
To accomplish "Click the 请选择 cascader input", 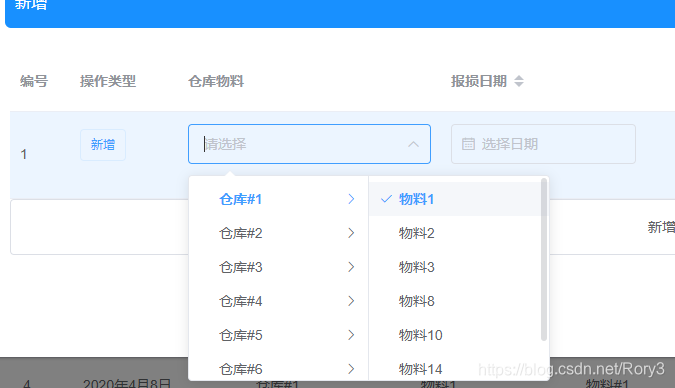I will pyautogui.click(x=309, y=144).
